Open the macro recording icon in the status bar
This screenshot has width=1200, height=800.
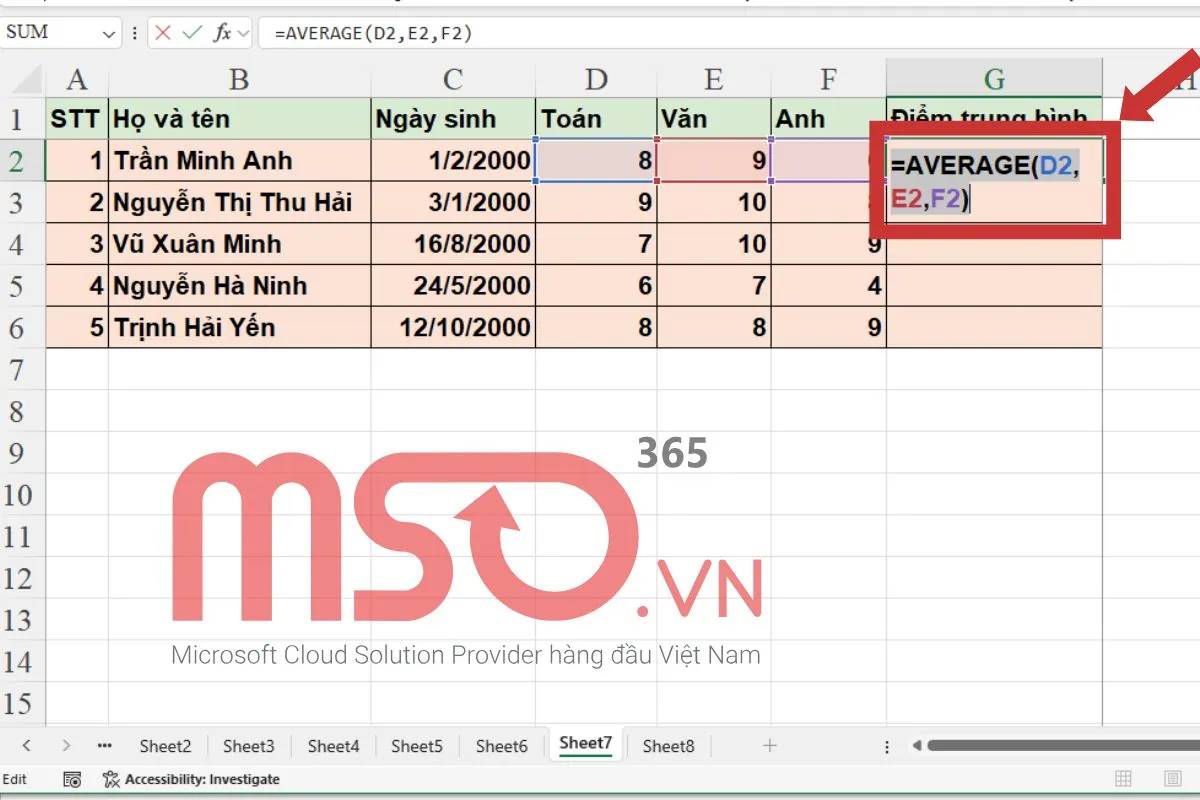72,779
